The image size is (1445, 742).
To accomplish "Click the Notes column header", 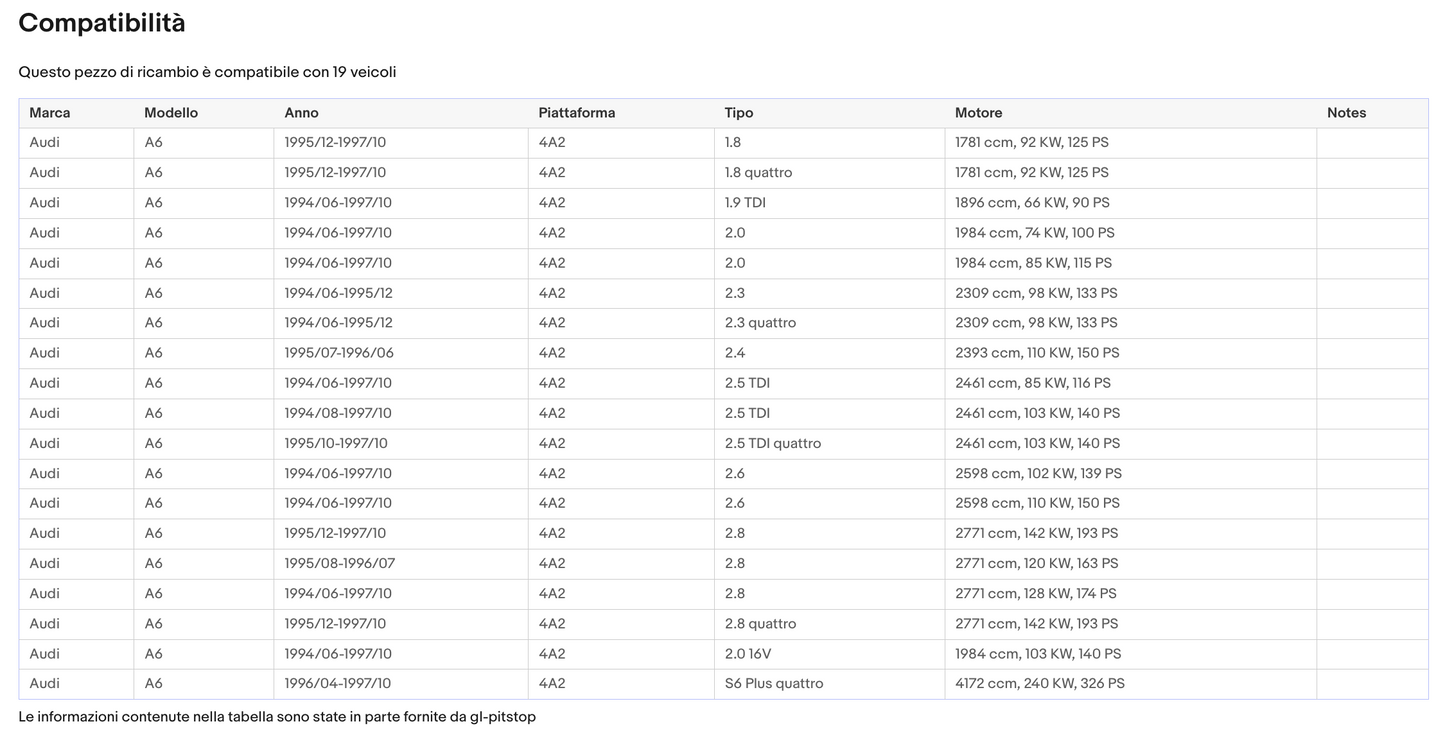I will [1346, 113].
